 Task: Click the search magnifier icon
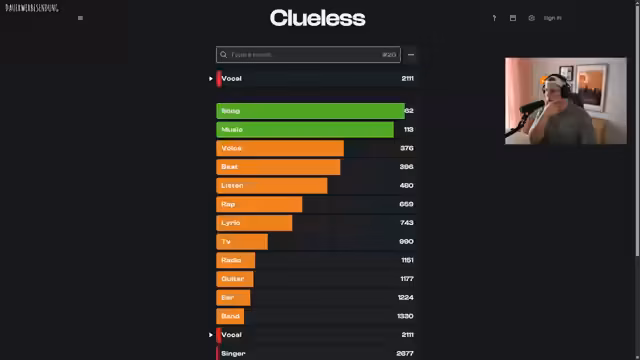tap(224, 55)
